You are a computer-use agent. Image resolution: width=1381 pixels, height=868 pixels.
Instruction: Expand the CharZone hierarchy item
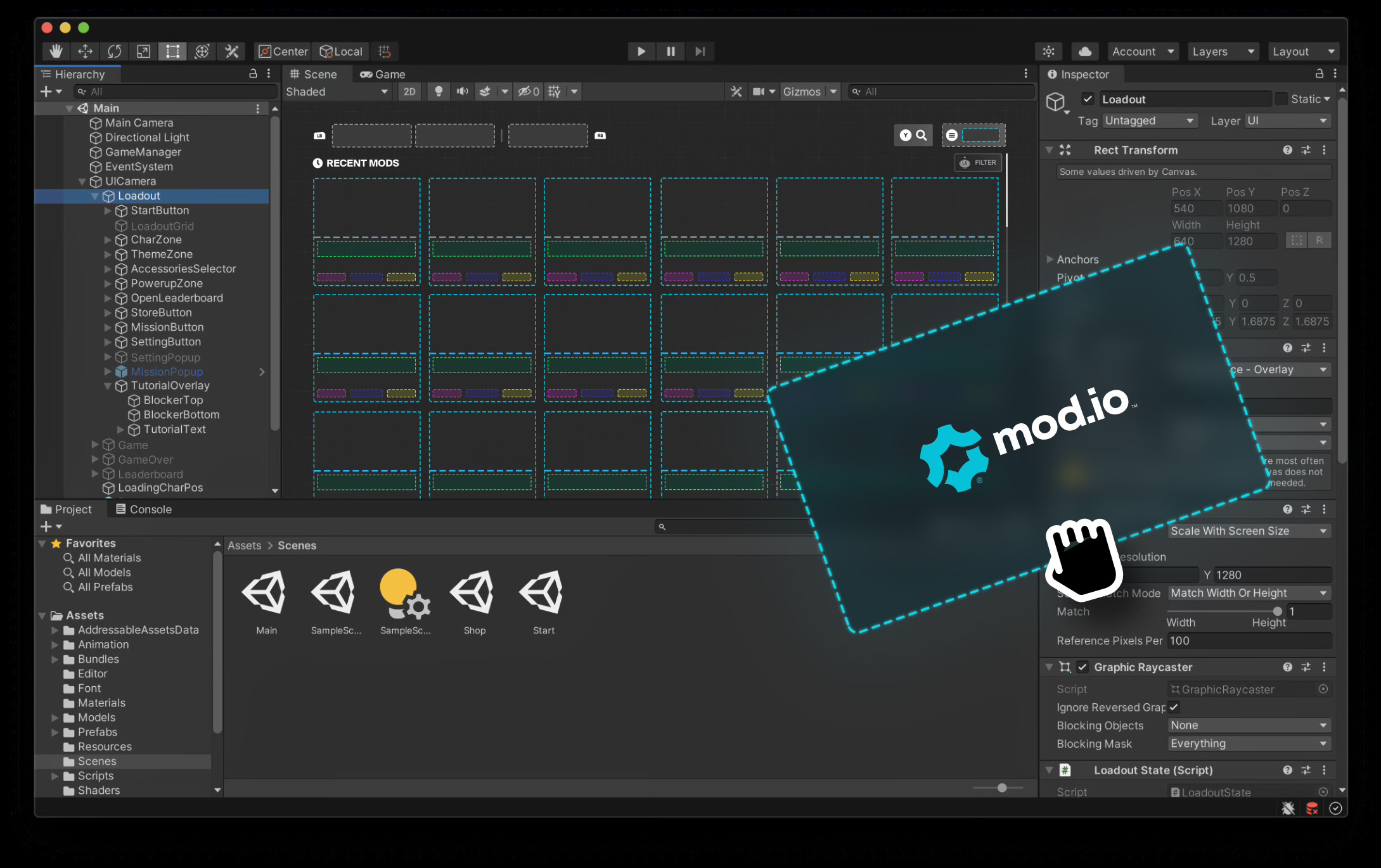coord(108,239)
